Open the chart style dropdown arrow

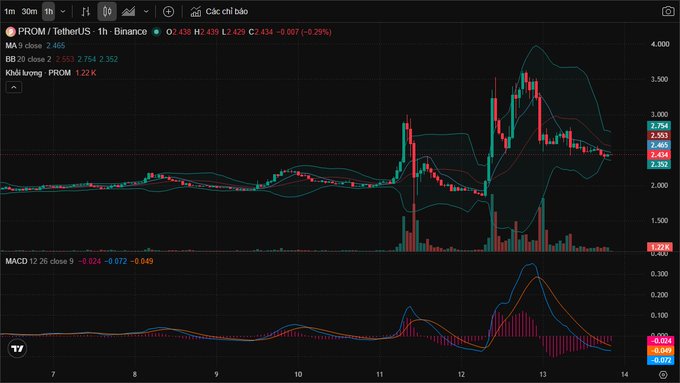(x=146, y=11)
